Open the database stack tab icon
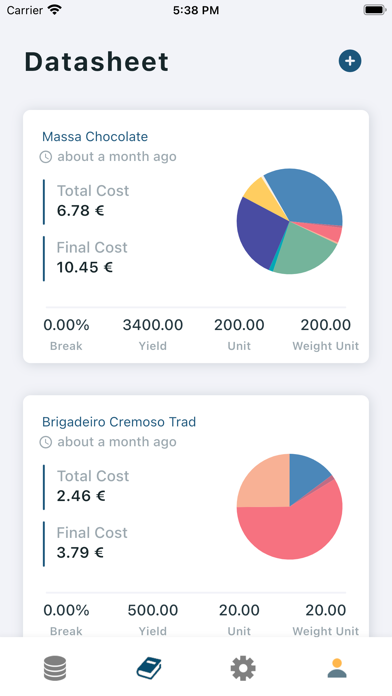This screenshot has width=392, height=696. tap(55, 668)
